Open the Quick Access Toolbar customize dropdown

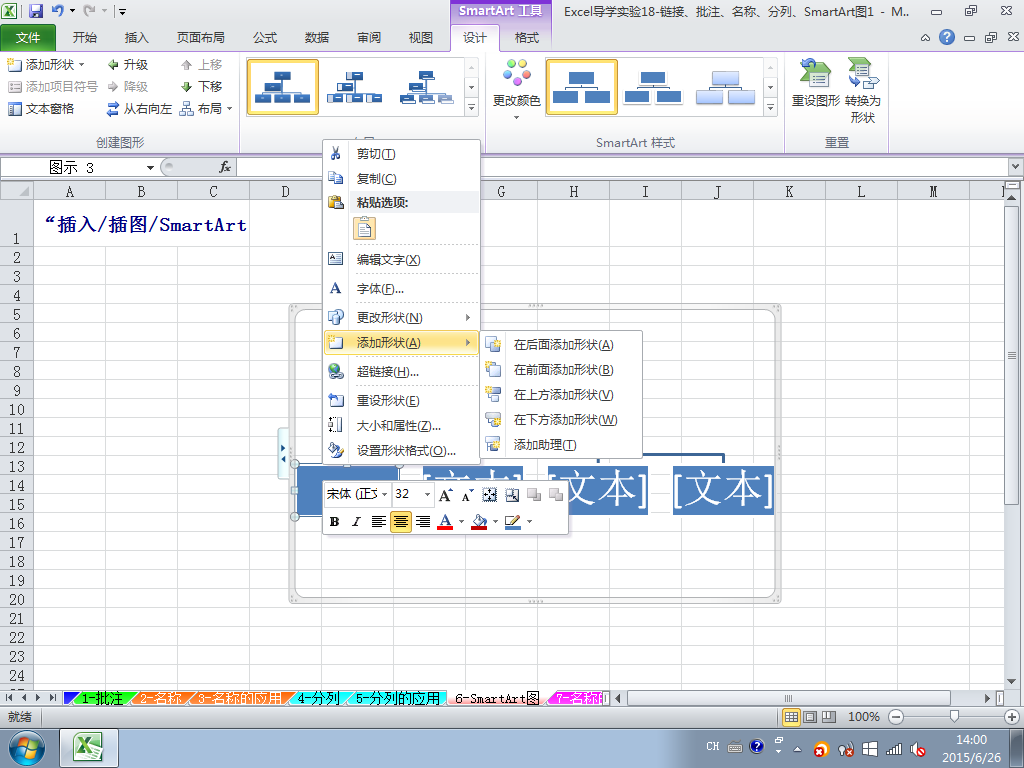pyautogui.click(x=122, y=11)
